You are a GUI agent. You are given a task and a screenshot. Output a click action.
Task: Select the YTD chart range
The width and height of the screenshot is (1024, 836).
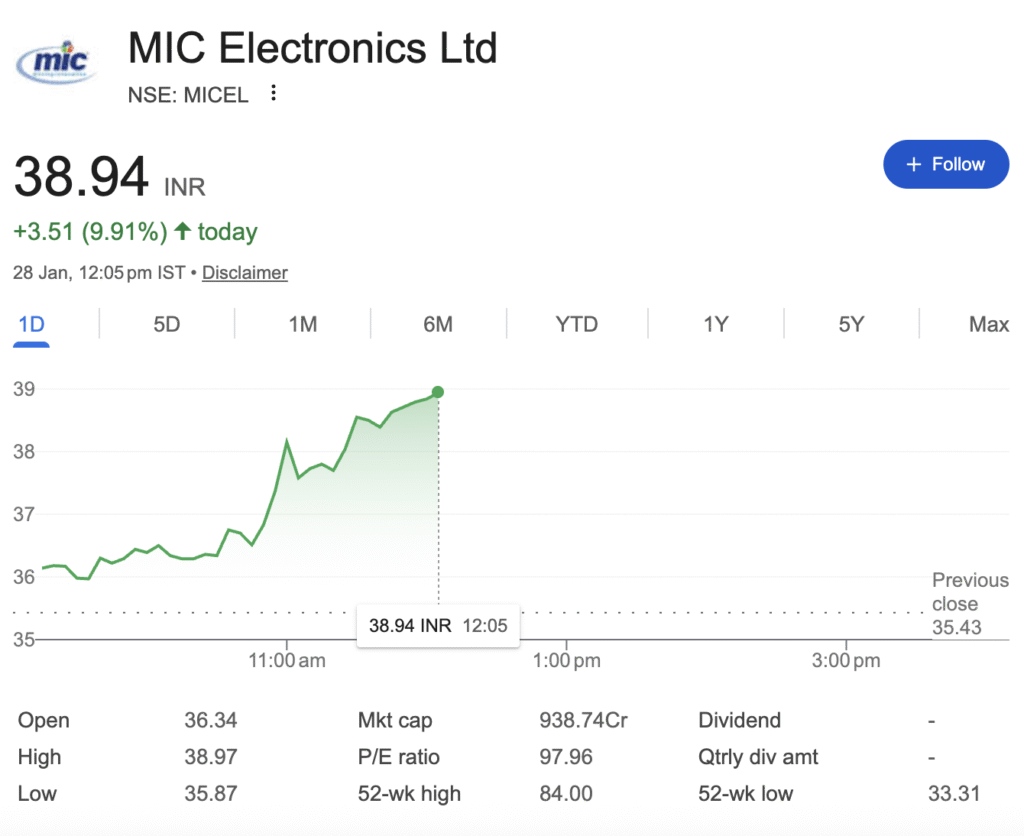tap(576, 324)
